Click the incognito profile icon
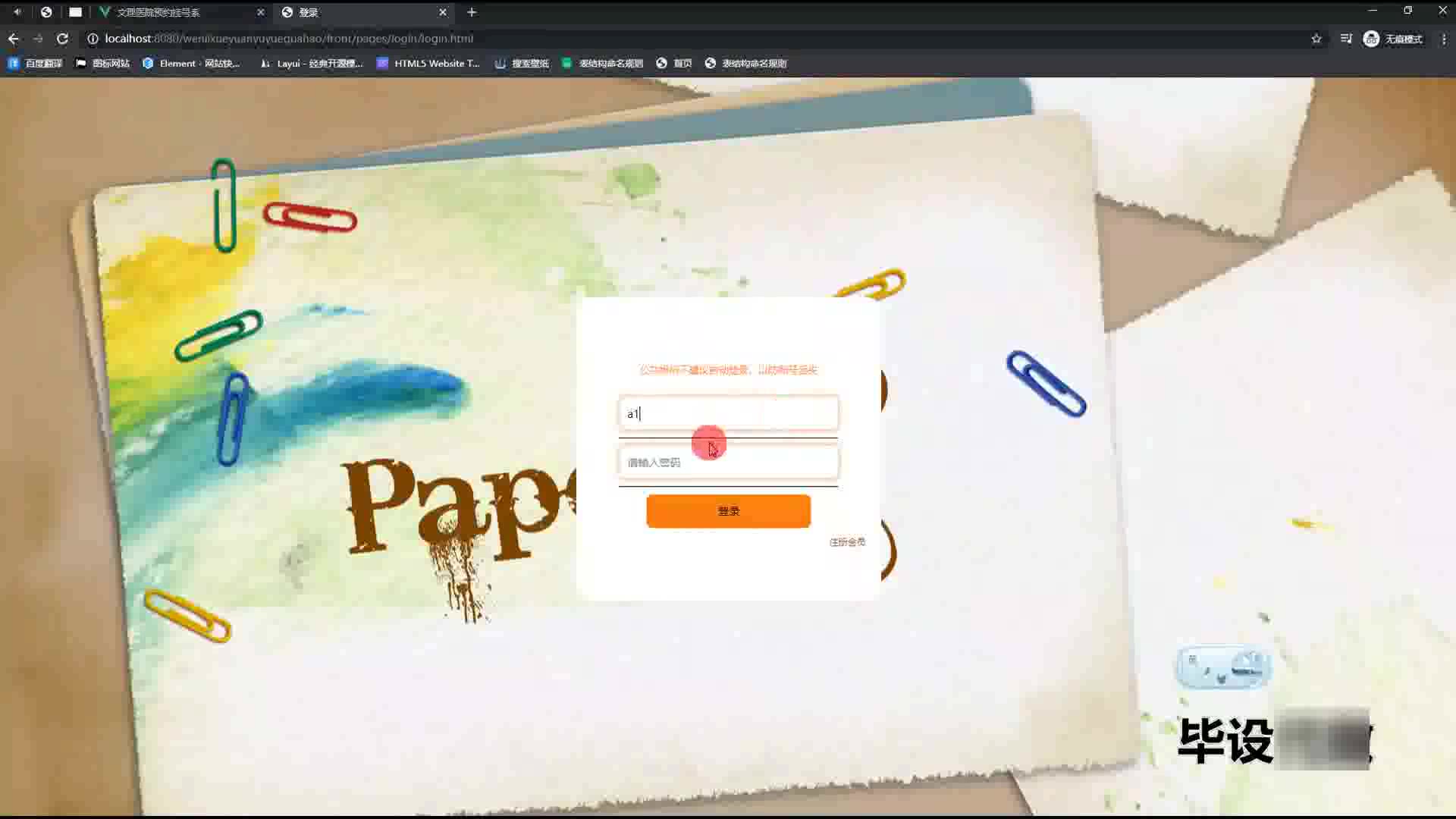This screenshot has height=819, width=1456. point(1371,39)
